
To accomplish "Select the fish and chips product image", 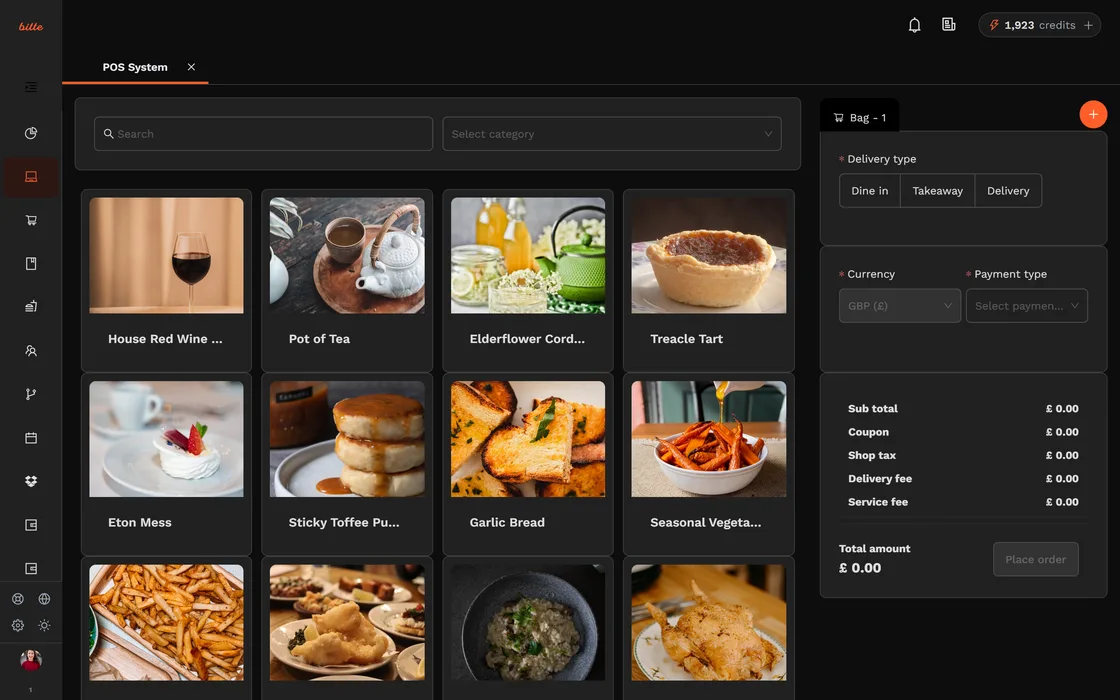I will 346,622.
